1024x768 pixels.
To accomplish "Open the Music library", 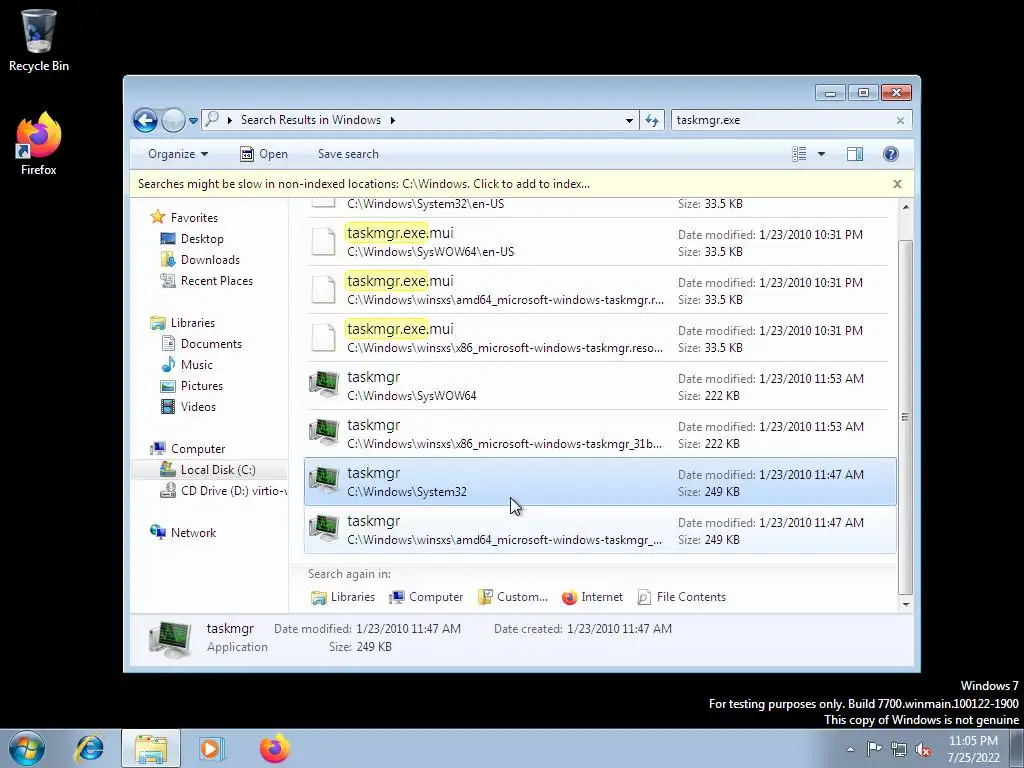I will [197, 364].
